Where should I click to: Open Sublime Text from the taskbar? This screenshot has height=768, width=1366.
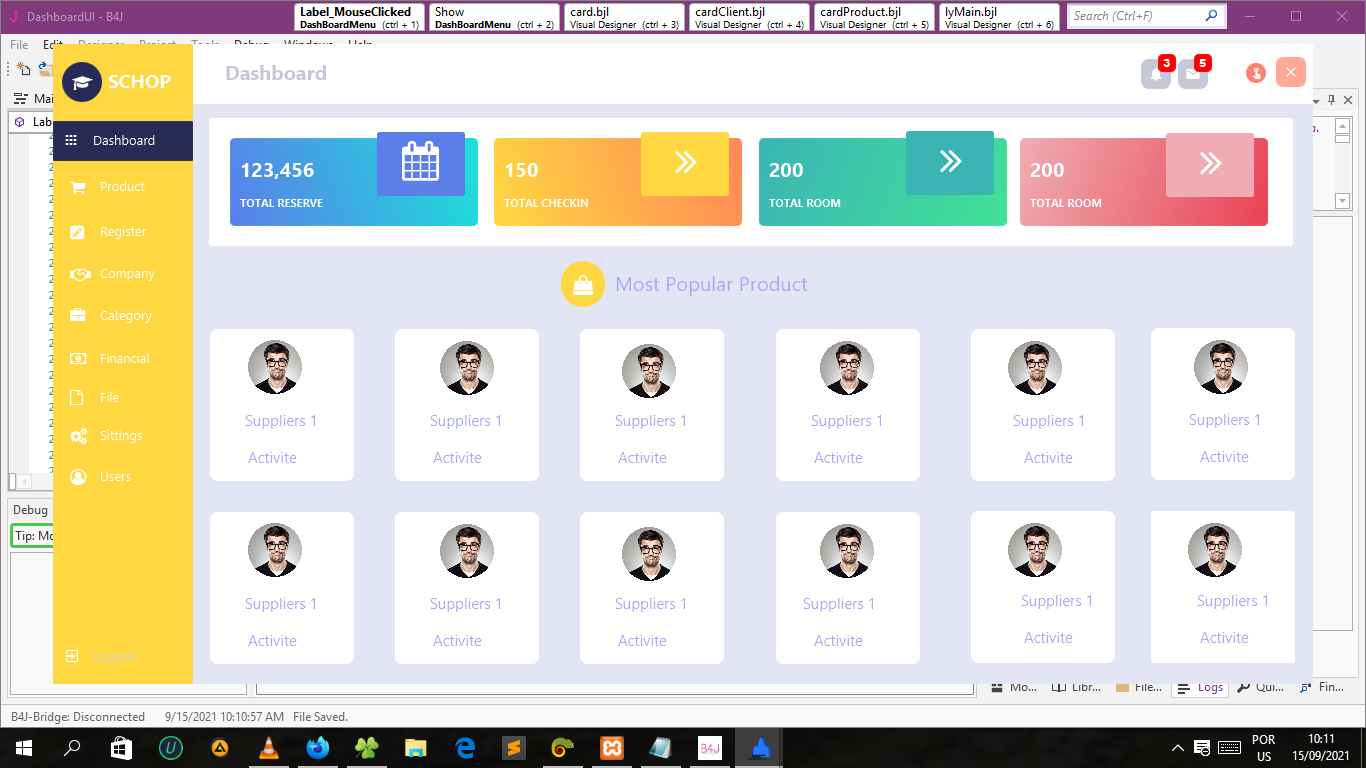pos(514,748)
